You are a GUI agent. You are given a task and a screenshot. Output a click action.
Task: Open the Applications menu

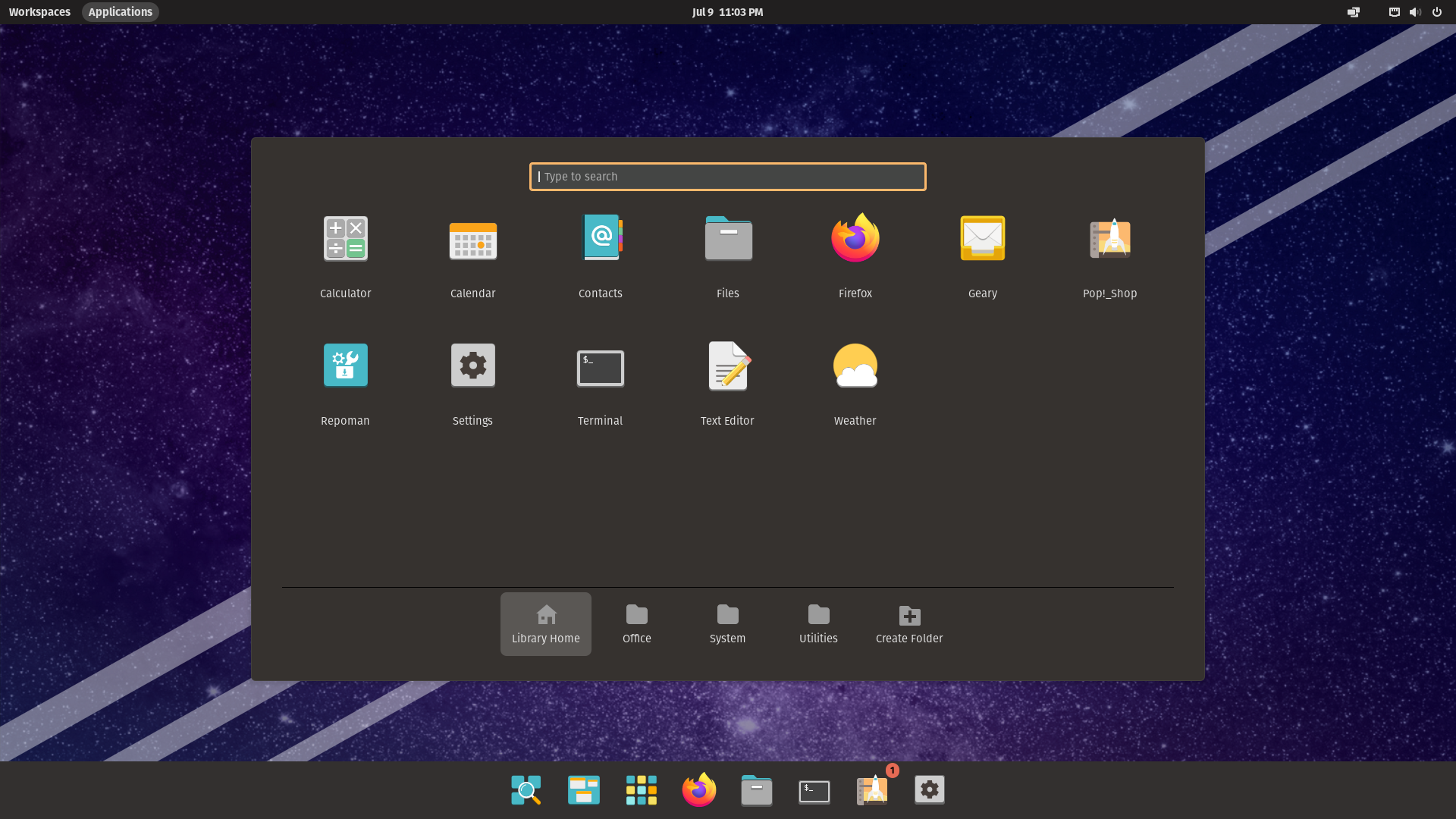pos(120,11)
